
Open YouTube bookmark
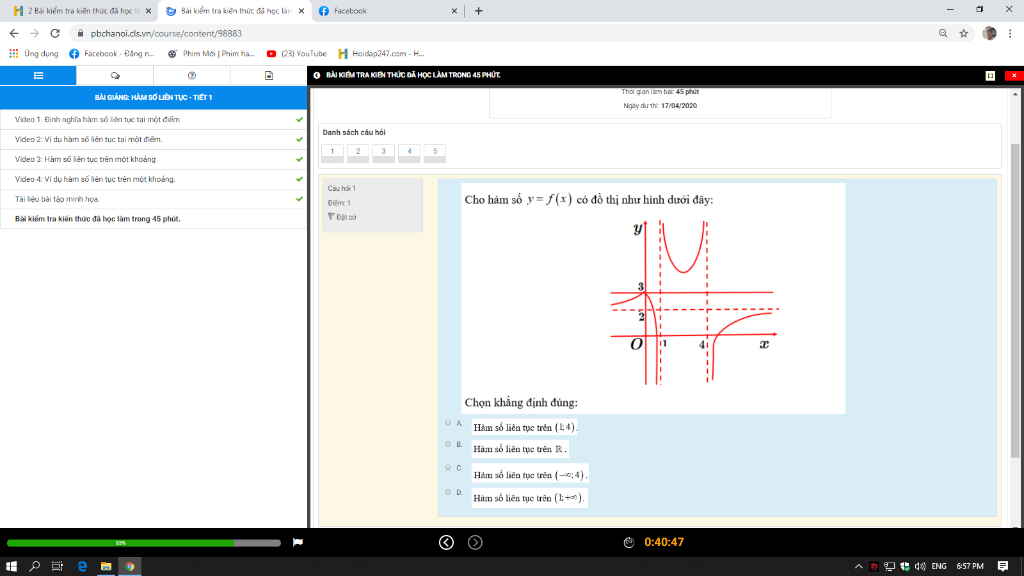click(296, 54)
